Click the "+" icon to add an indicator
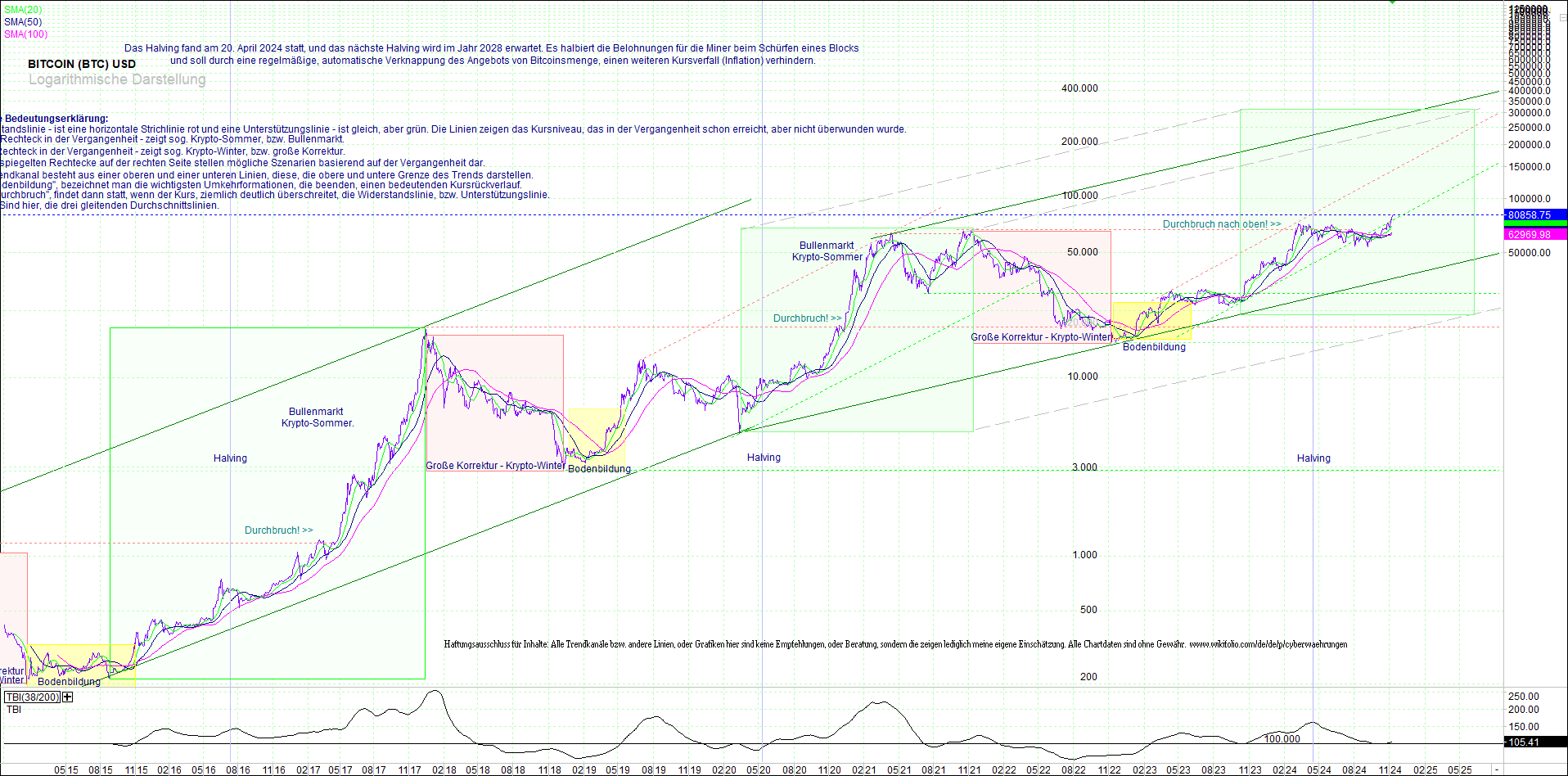This screenshot has width=1568, height=776. click(x=66, y=697)
